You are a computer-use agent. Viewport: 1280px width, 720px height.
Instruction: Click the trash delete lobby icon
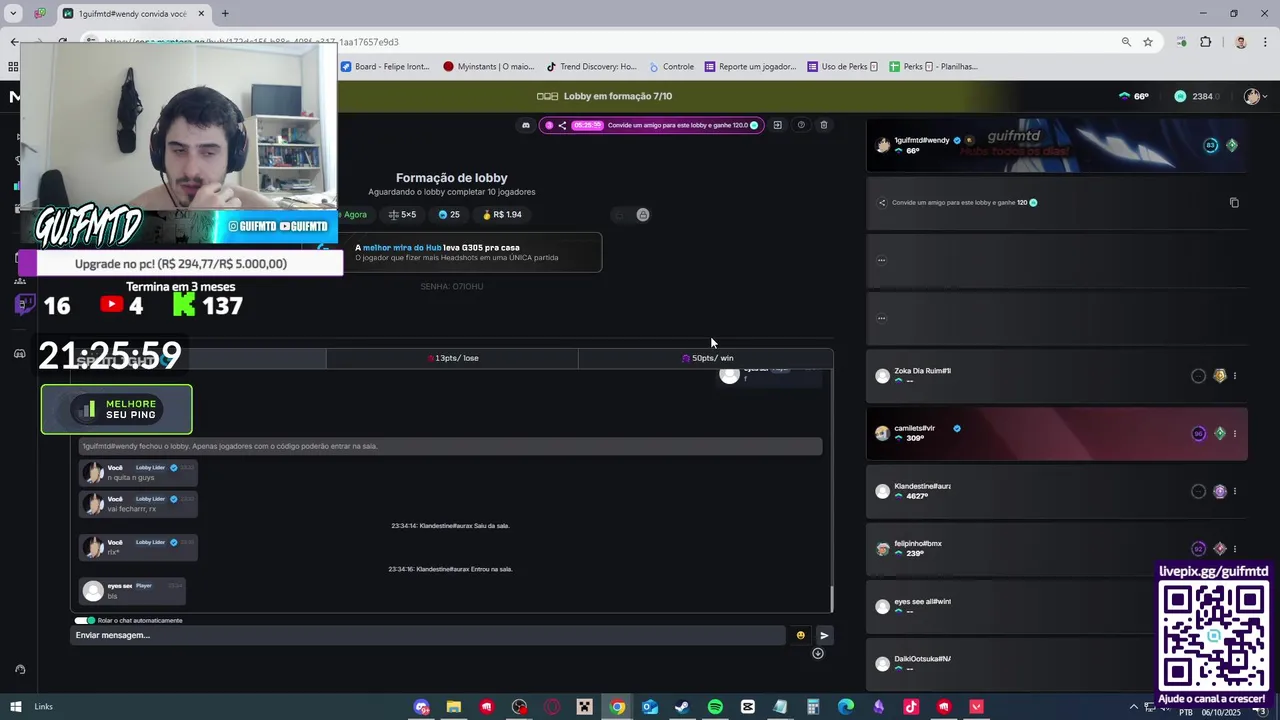click(824, 125)
